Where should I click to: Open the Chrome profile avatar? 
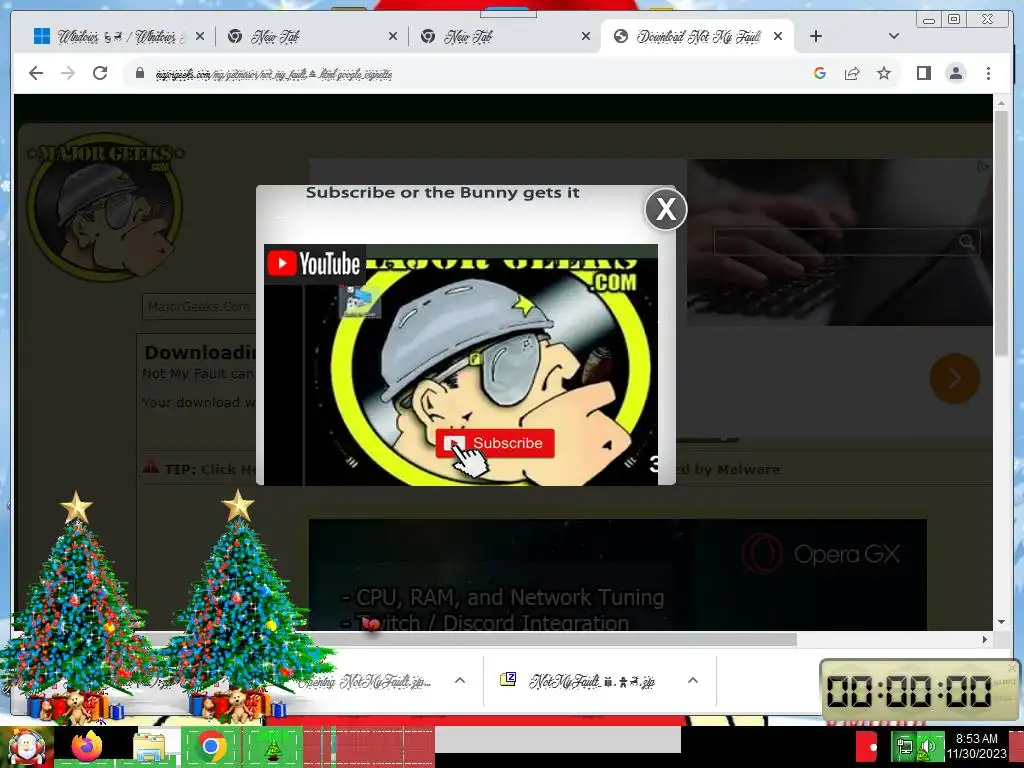(x=955, y=73)
